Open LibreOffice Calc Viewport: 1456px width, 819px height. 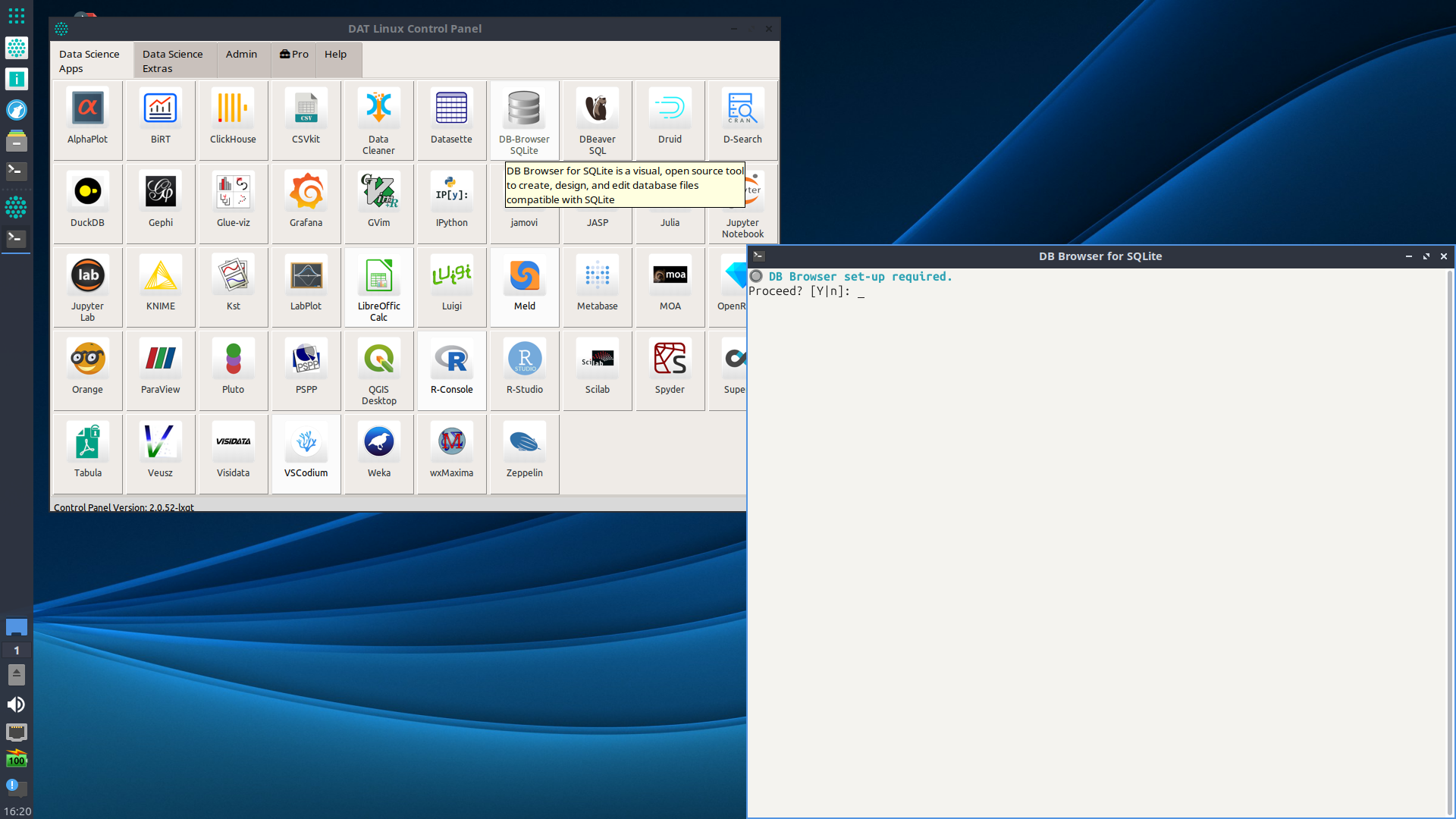coord(379,287)
